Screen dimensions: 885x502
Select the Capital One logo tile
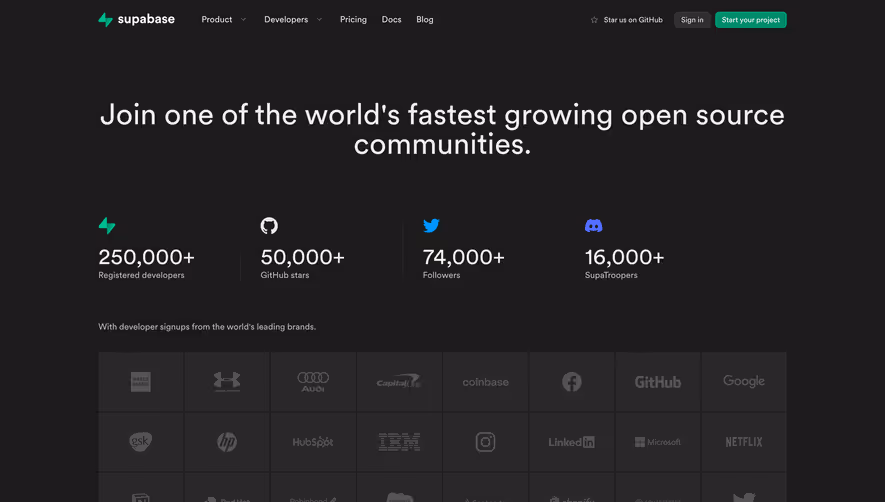pyautogui.click(x=399, y=382)
